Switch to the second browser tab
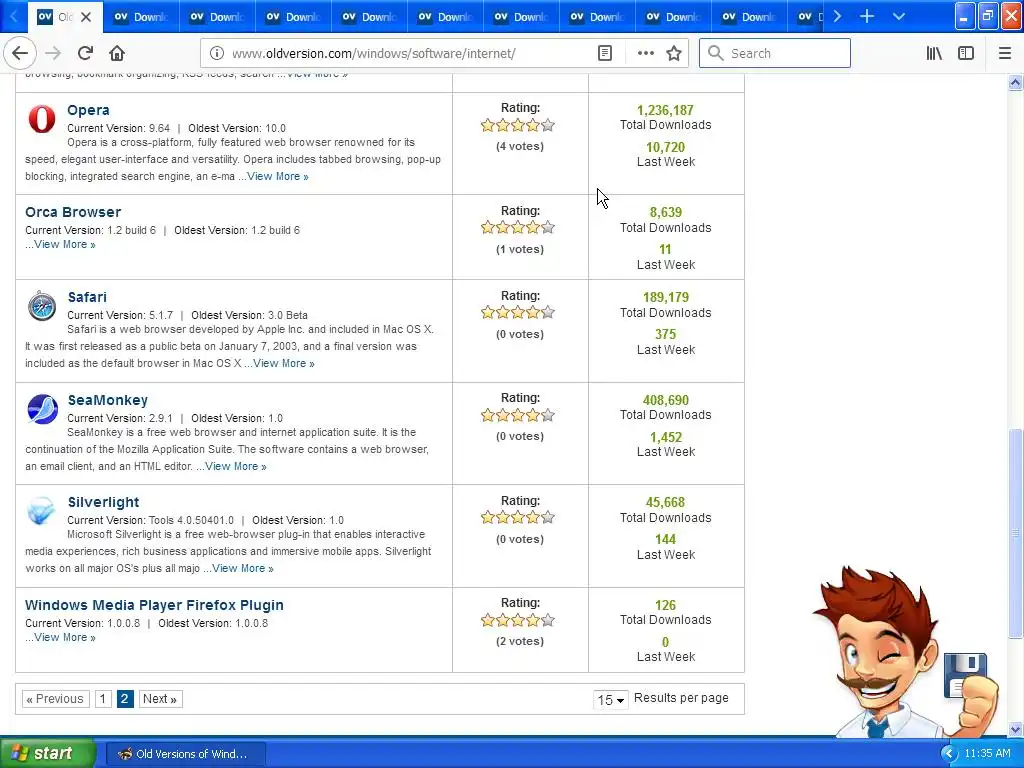This screenshot has height=768, width=1024. pos(140,17)
